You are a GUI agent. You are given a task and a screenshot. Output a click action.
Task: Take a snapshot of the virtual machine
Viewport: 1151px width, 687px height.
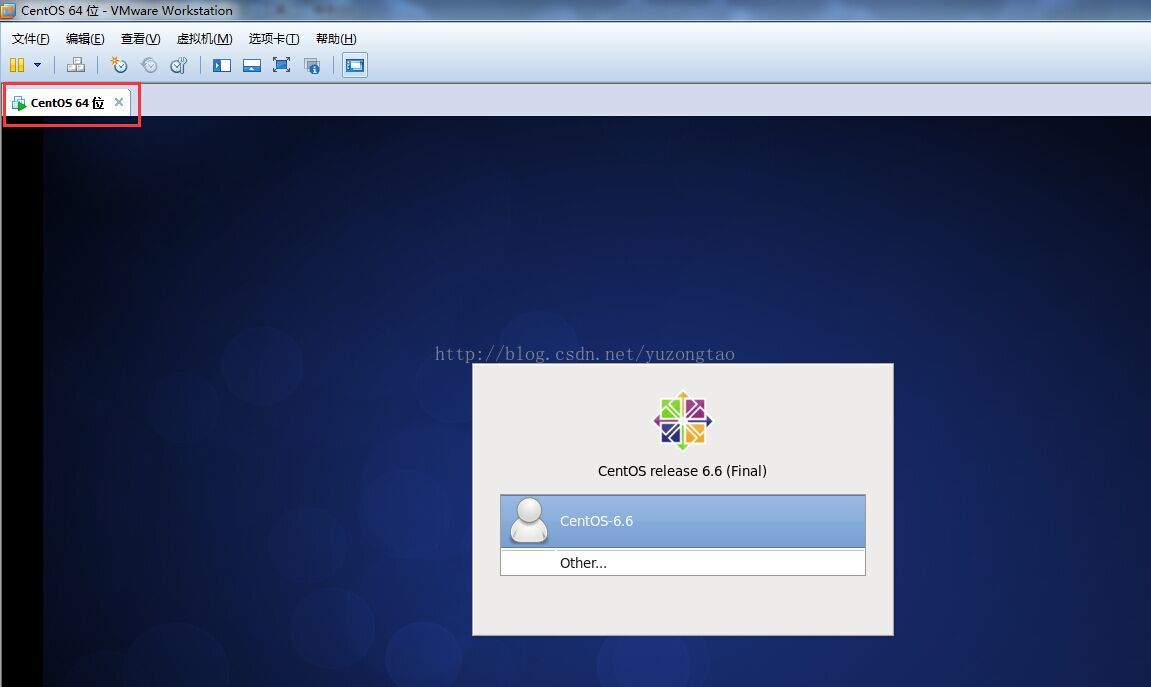tap(118, 65)
